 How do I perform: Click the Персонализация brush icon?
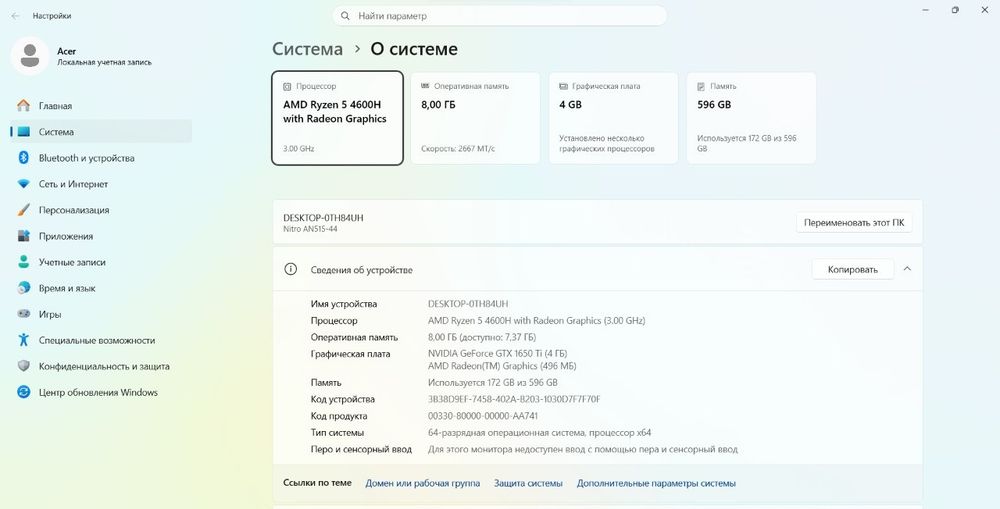24,210
